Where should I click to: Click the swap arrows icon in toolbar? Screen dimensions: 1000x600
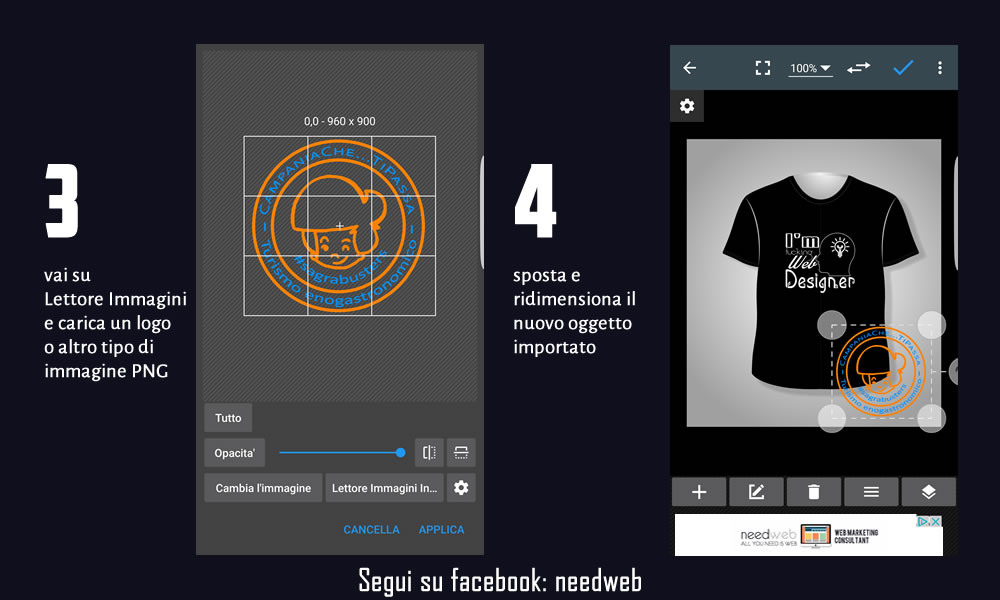(x=858, y=68)
